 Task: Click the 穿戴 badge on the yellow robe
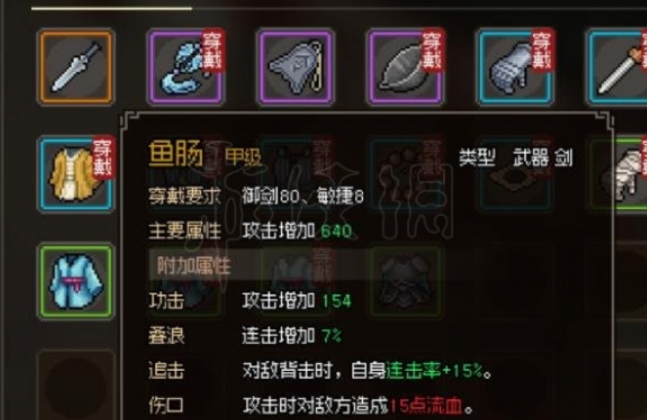pos(103,158)
